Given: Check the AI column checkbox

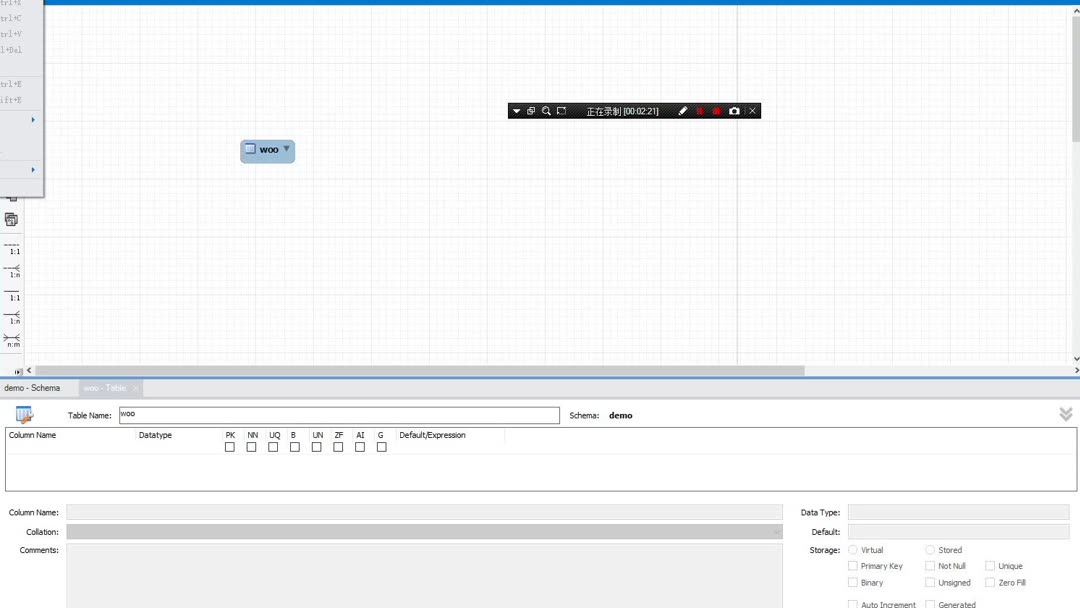Looking at the screenshot, I should tap(361, 447).
